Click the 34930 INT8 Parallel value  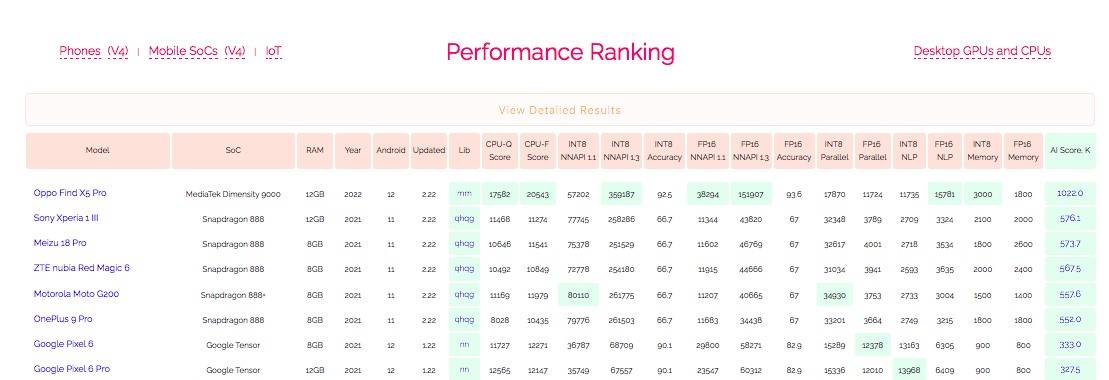(x=835, y=294)
